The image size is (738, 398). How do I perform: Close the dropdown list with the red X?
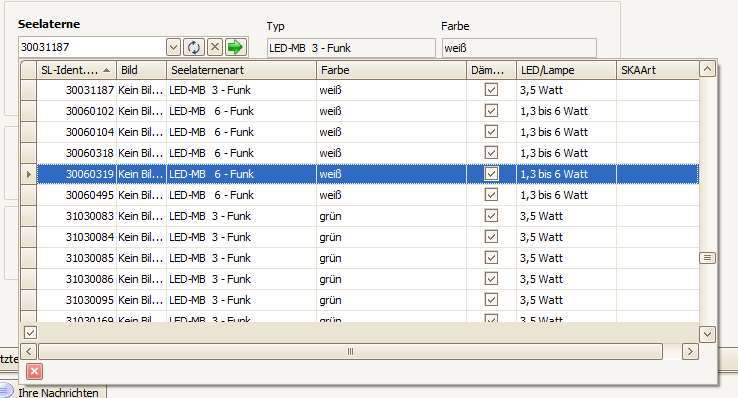(34, 372)
